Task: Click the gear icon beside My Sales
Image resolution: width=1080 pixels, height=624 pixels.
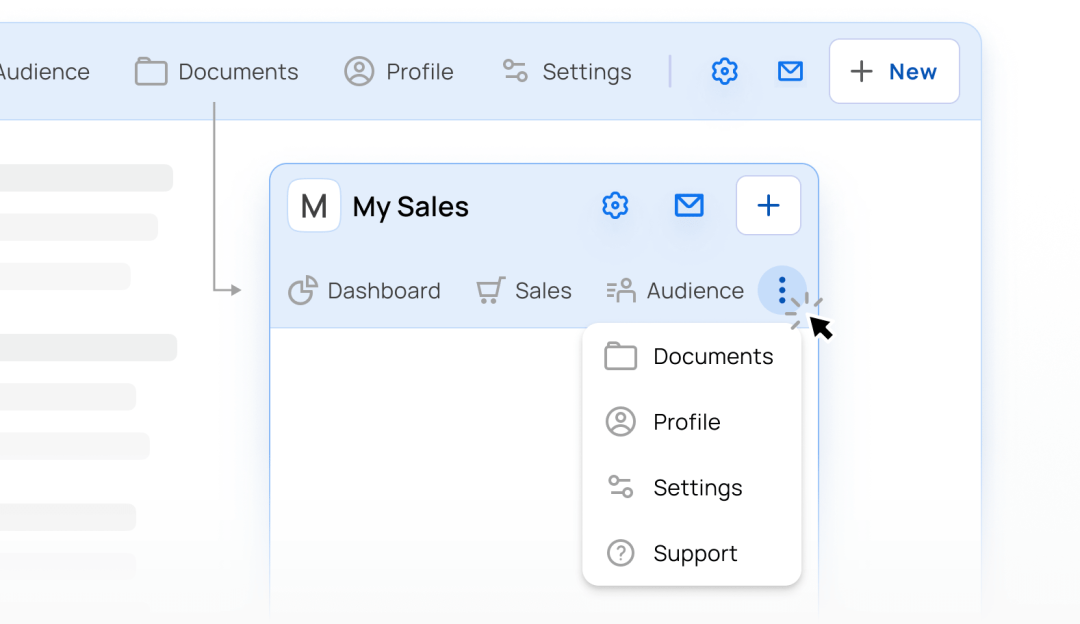Action: pyautogui.click(x=615, y=206)
